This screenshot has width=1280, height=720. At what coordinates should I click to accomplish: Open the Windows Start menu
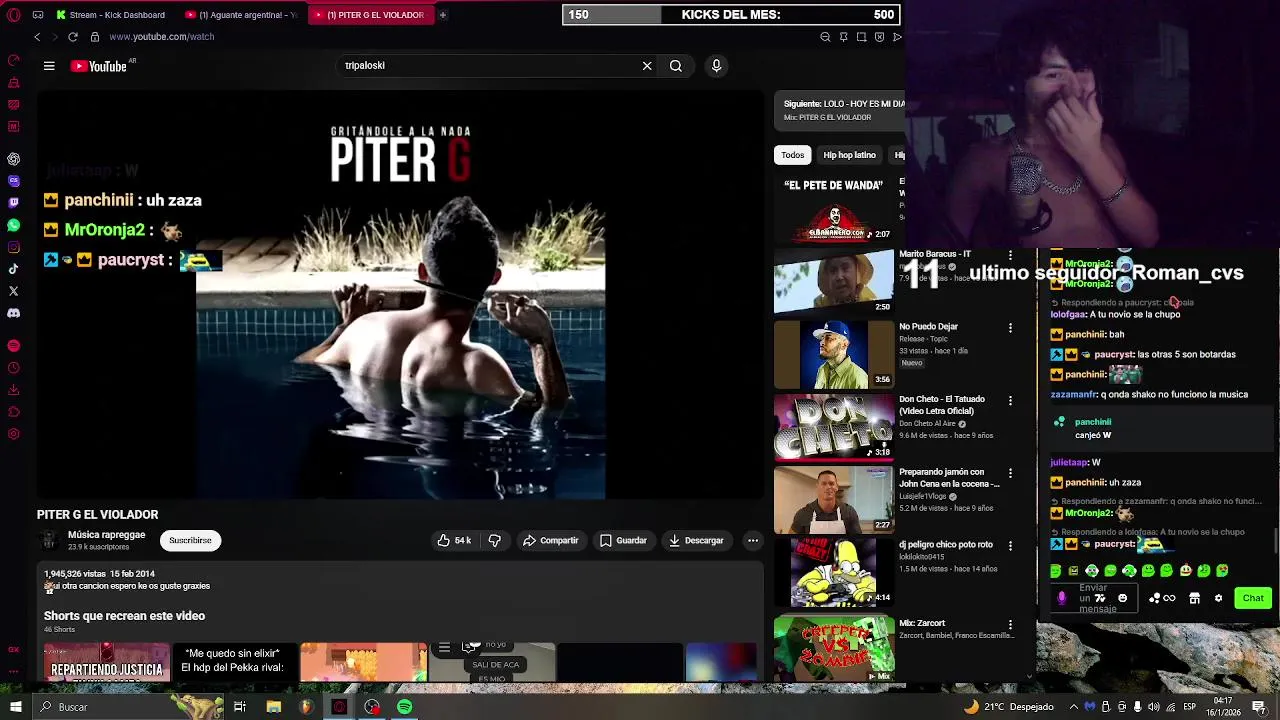click(x=15, y=707)
